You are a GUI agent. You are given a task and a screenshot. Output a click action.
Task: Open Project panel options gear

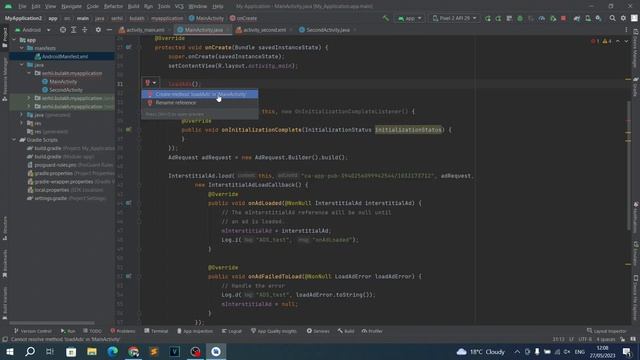click(98, 30)
